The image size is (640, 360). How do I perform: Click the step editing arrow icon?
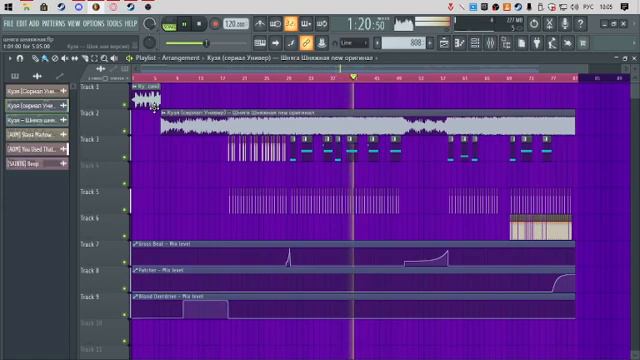276,43
